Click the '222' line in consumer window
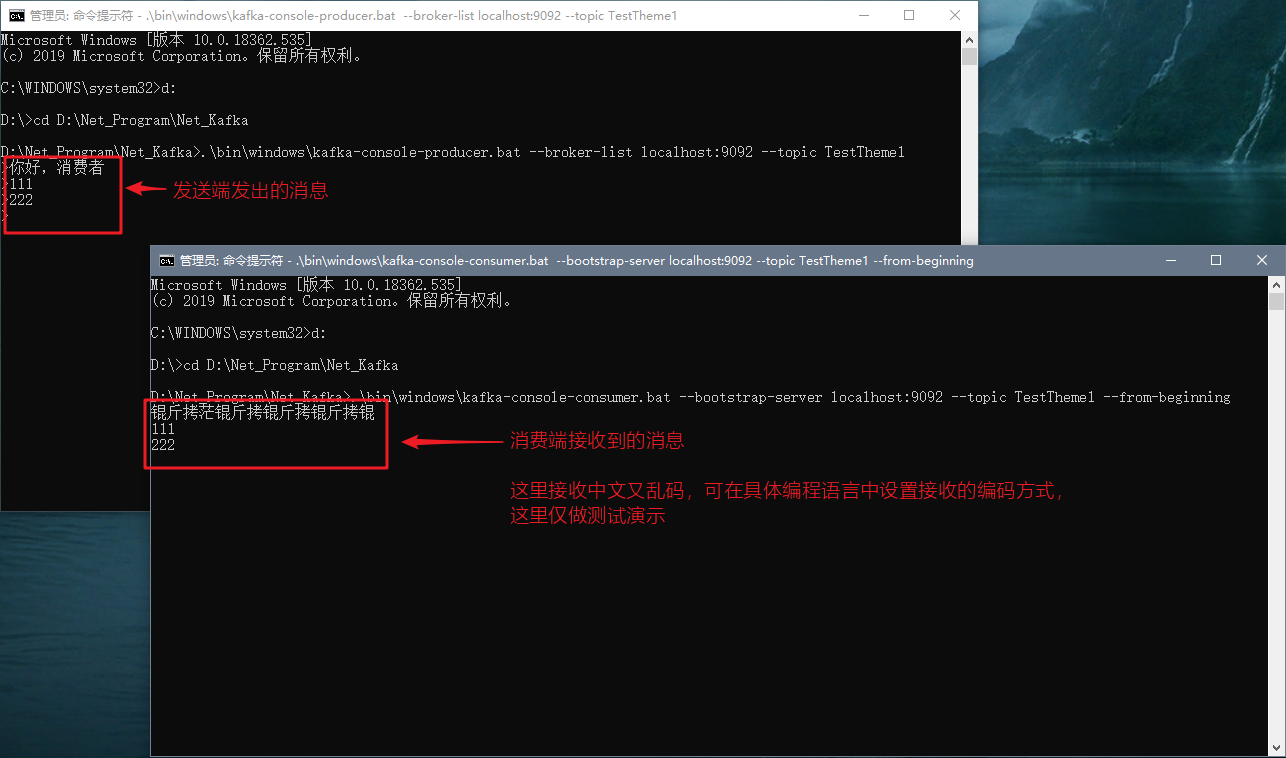Screen dimensions: 1286x758 [163, 445]
